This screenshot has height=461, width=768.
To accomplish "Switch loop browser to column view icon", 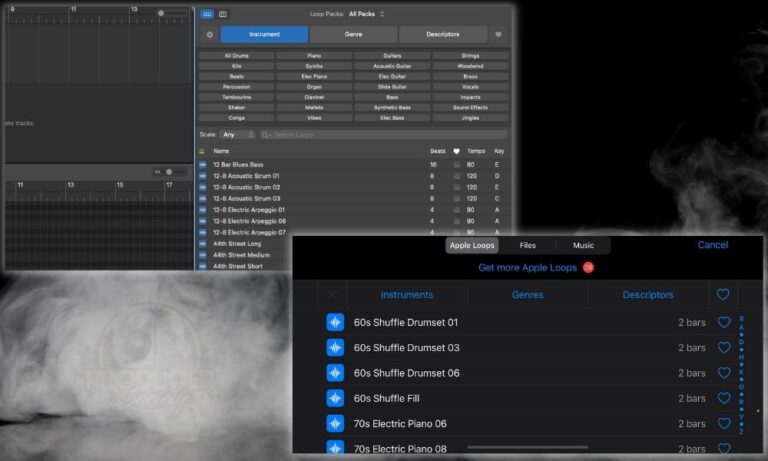I will coord(223,14).
